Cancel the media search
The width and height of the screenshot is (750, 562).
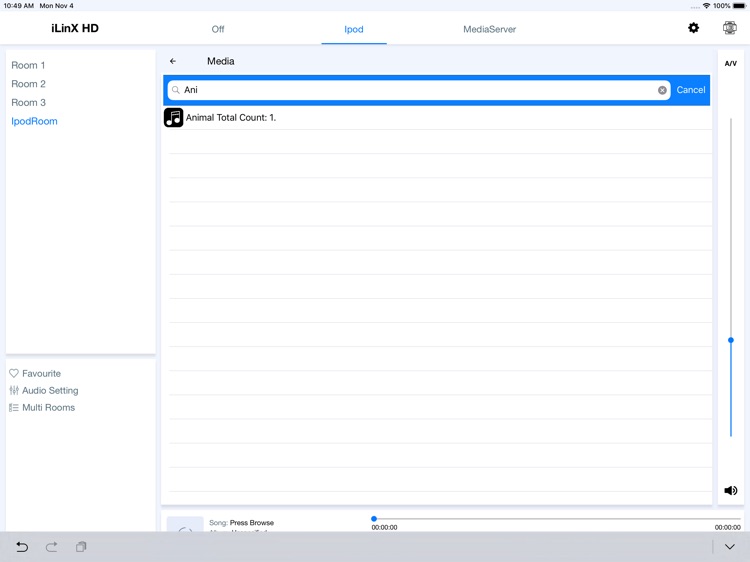(691, 90)
